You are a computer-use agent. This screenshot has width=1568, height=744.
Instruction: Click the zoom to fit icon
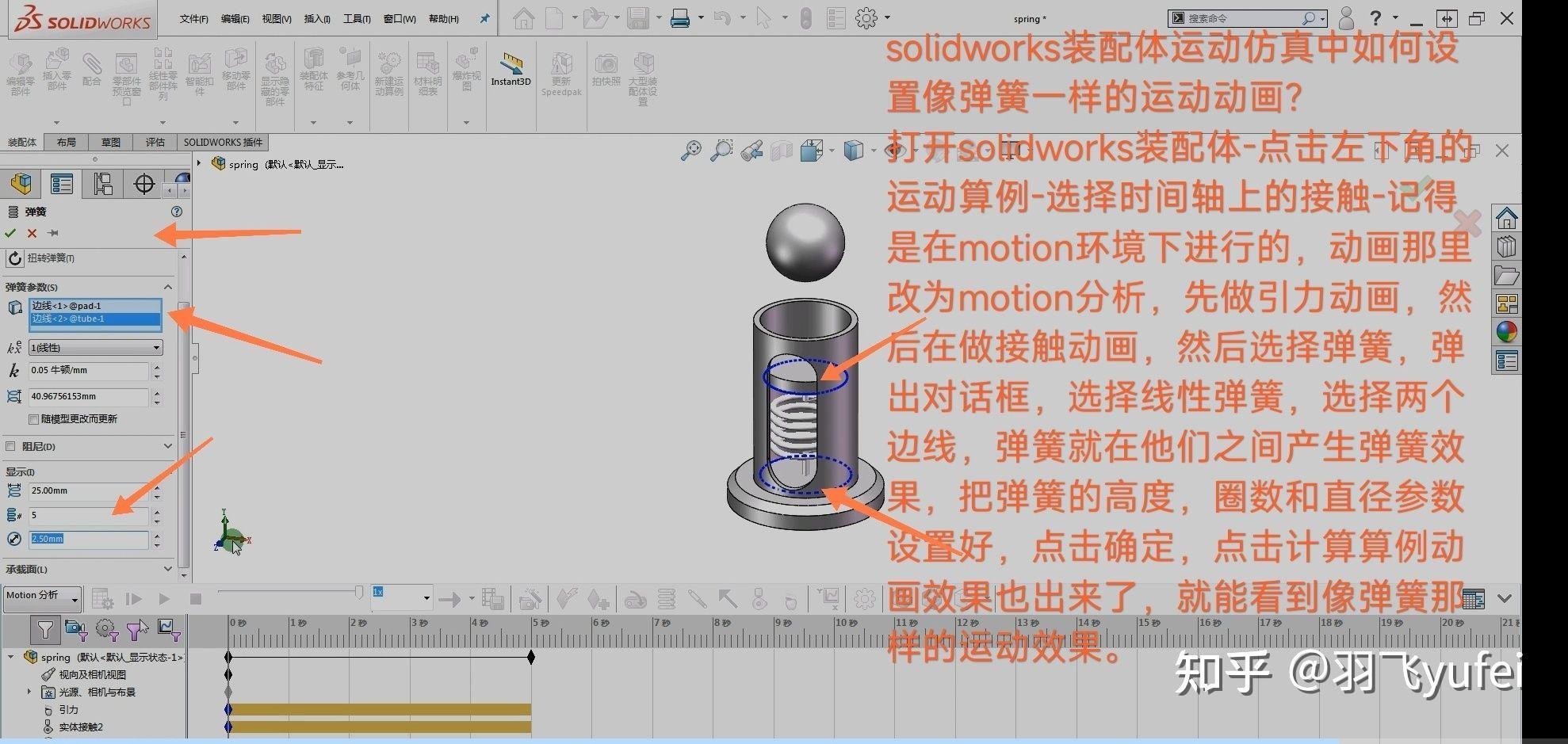[x=691, y=150]
